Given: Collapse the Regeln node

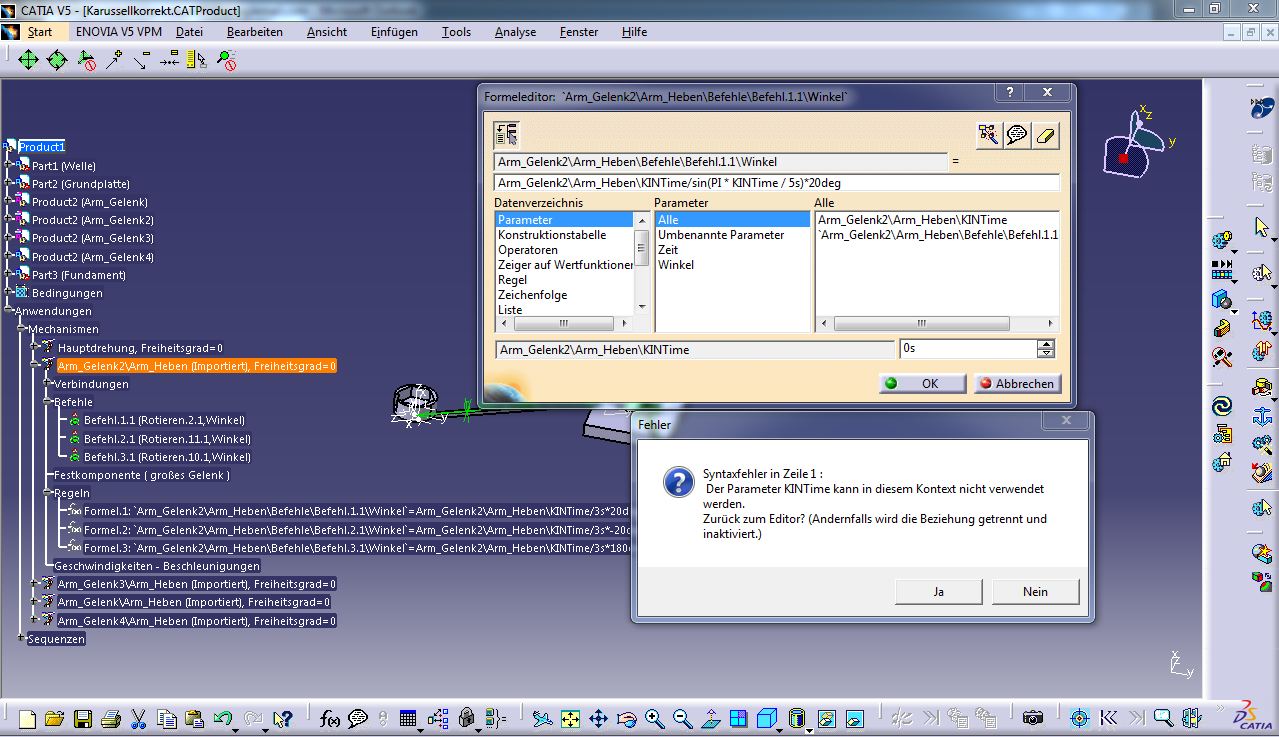Looking at the screenshot, I should 47,493.
